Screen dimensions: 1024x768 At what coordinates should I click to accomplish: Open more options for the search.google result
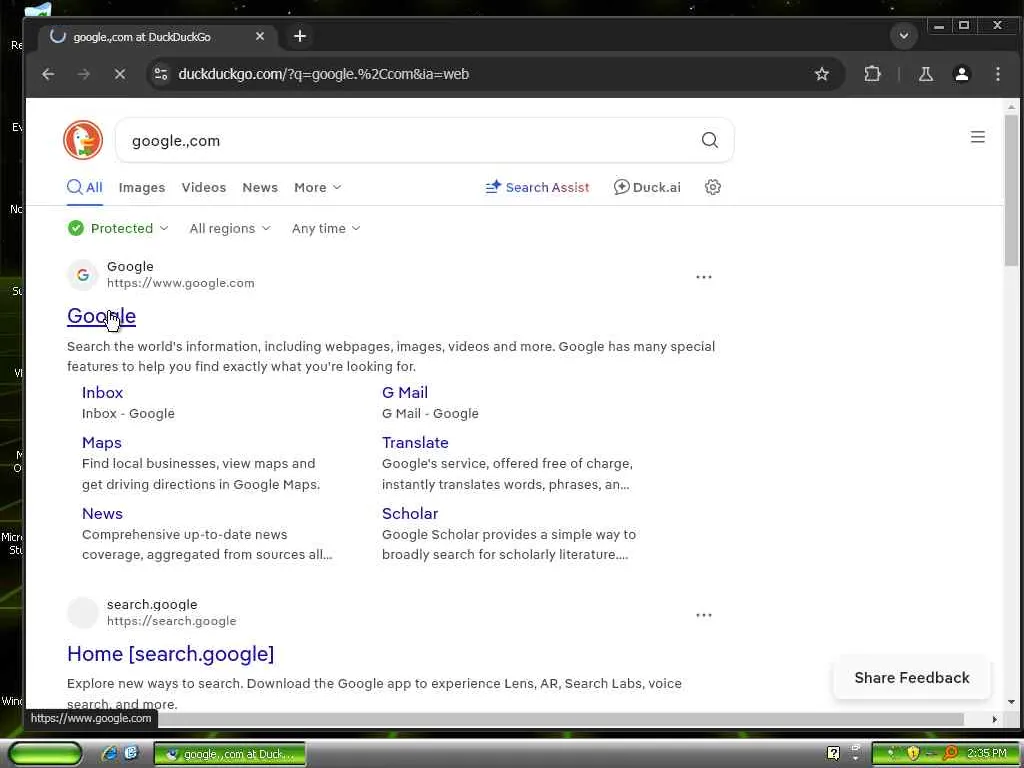(703, 615)
